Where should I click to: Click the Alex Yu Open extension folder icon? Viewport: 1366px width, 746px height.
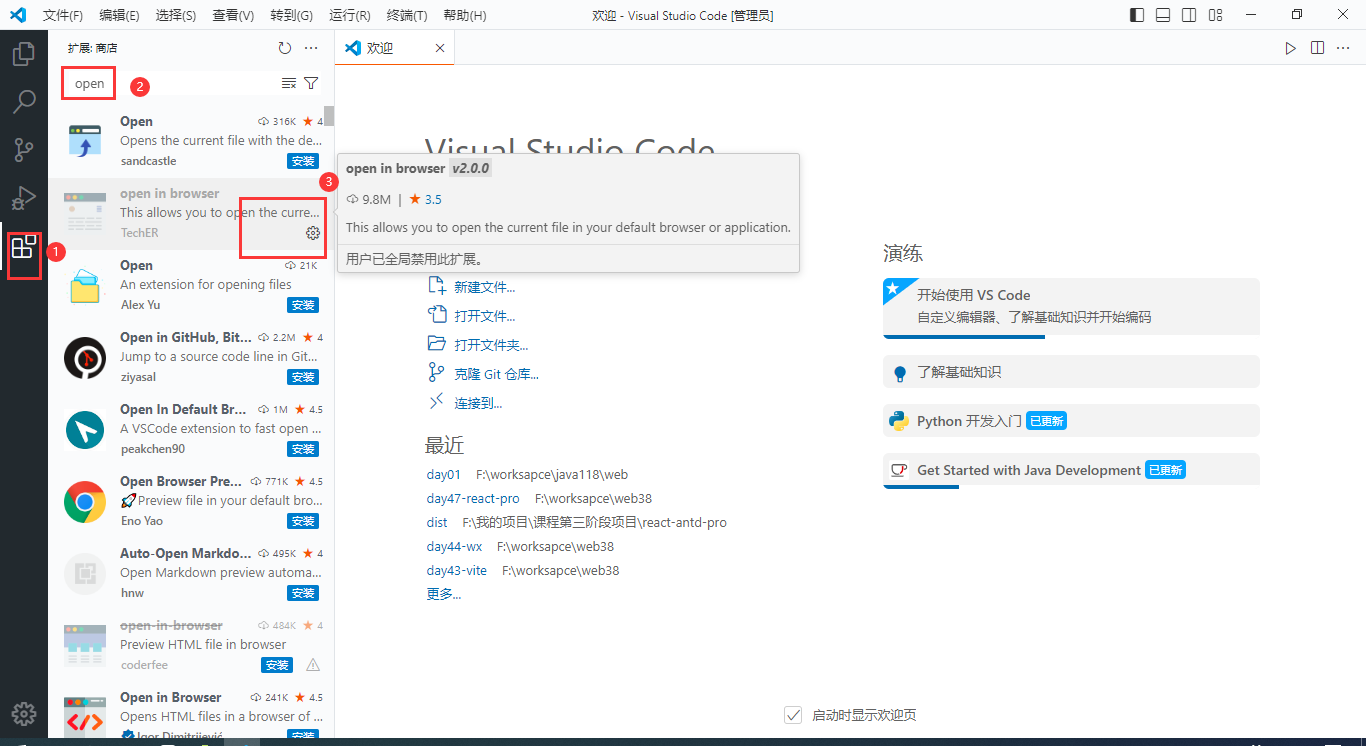coord(85,285)
